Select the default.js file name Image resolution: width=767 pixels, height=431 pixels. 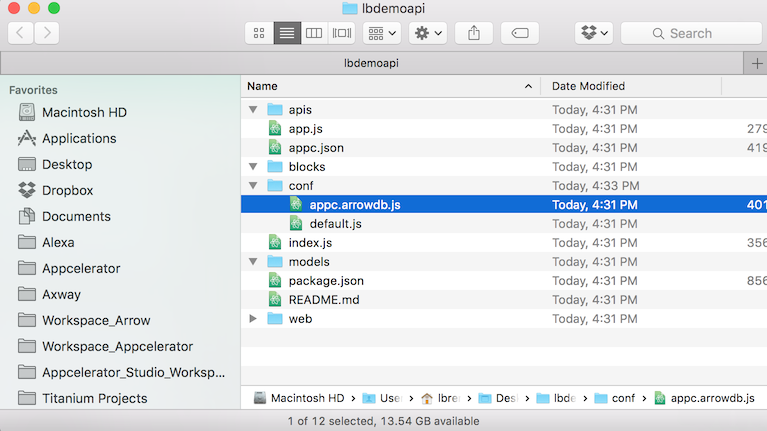336,224
